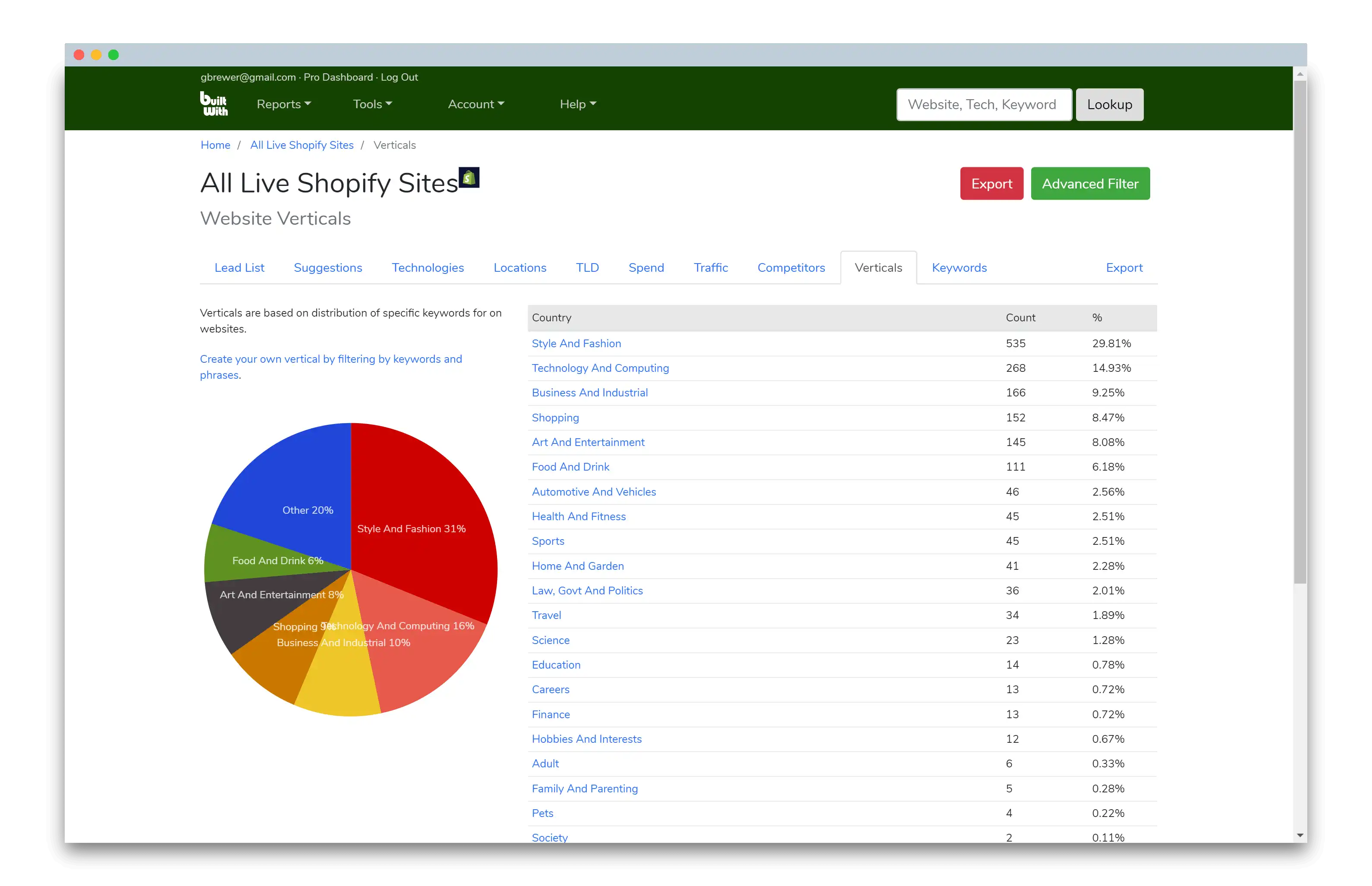This screenshot has width=1372, height=886.
Task: Open the Hobbies And Interests link
Action: [586, 739]
